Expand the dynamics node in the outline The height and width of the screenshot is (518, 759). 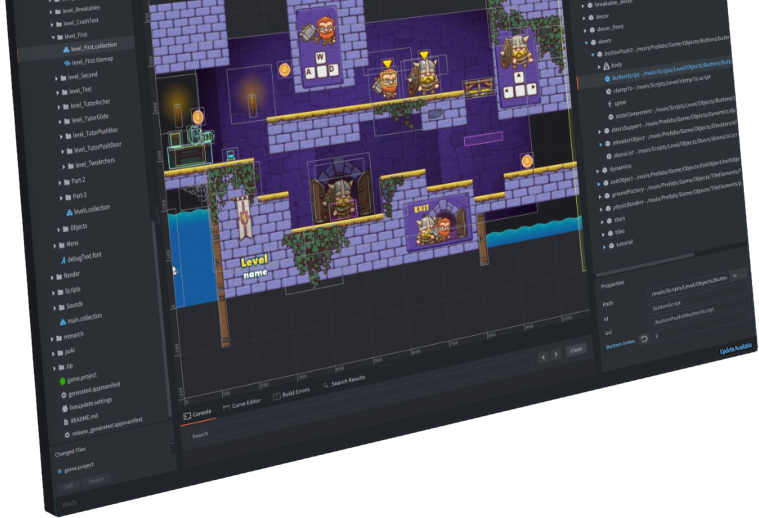click(597, 170)
